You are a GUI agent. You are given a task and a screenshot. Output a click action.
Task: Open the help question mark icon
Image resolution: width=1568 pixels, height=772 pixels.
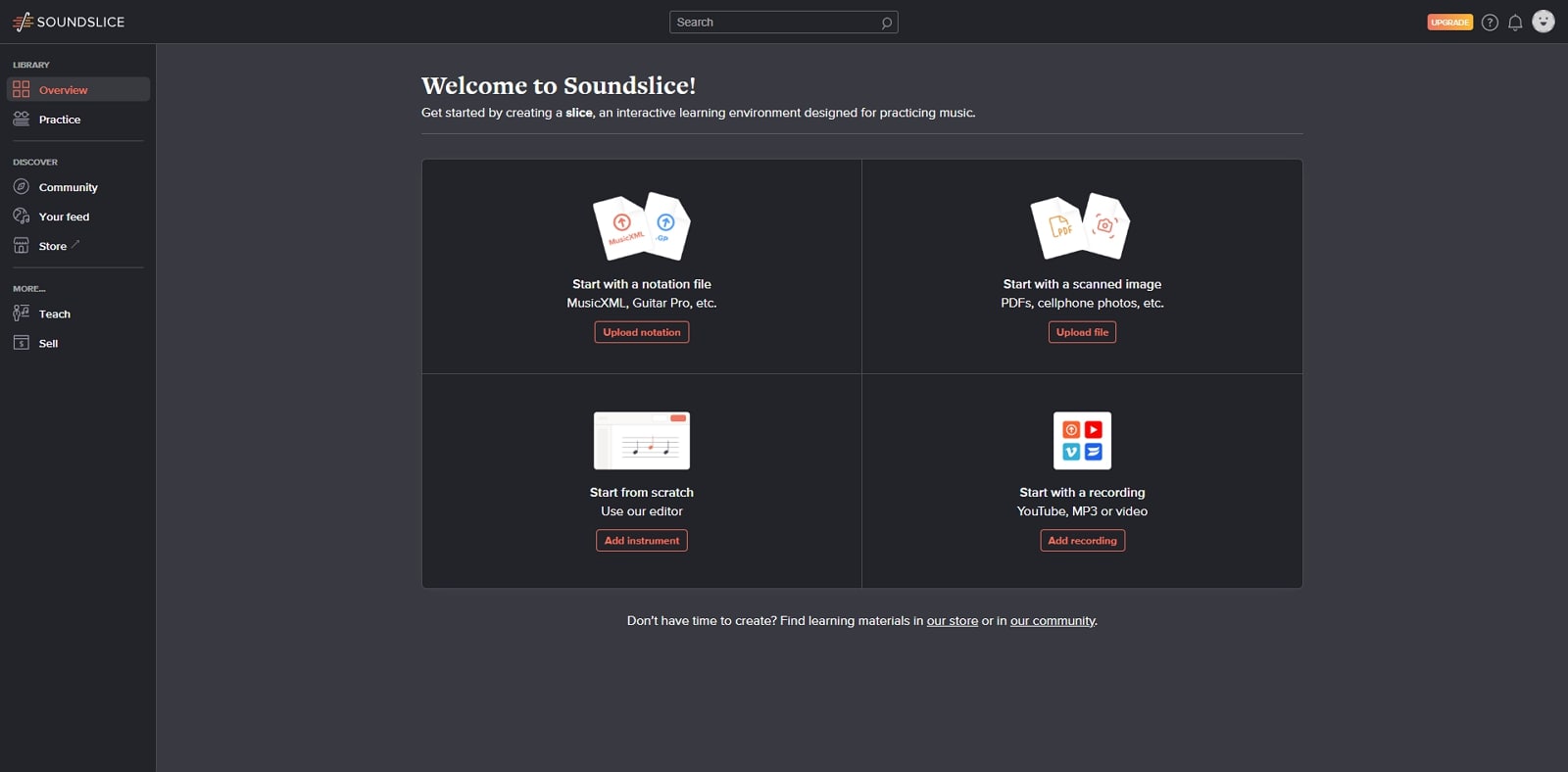1490,22
